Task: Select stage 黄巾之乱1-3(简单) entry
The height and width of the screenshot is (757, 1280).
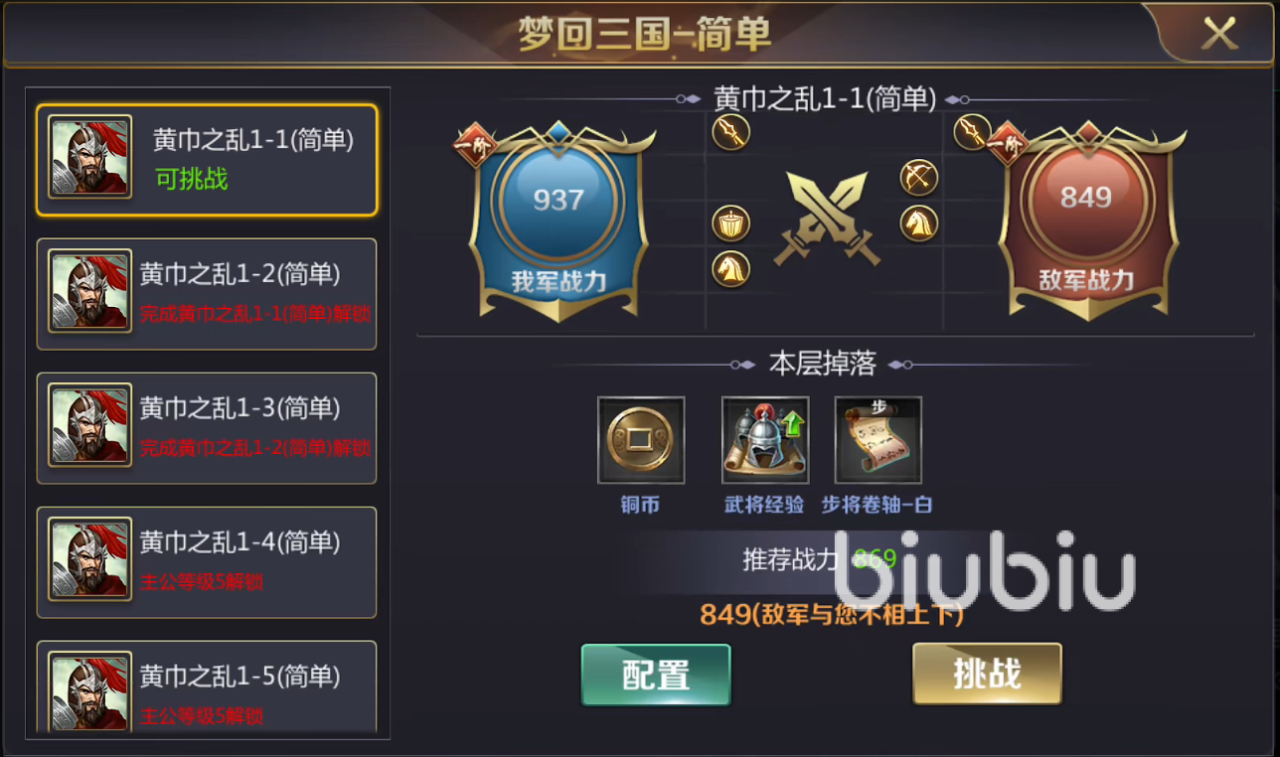Action: pos(207,428)
